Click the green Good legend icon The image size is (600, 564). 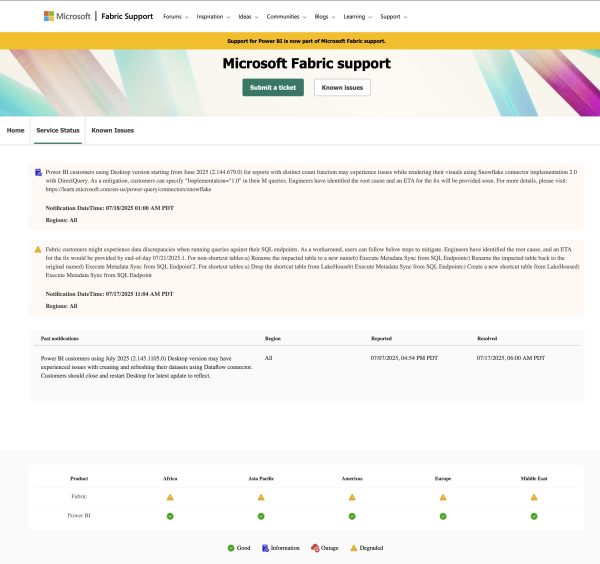point(231,548)
